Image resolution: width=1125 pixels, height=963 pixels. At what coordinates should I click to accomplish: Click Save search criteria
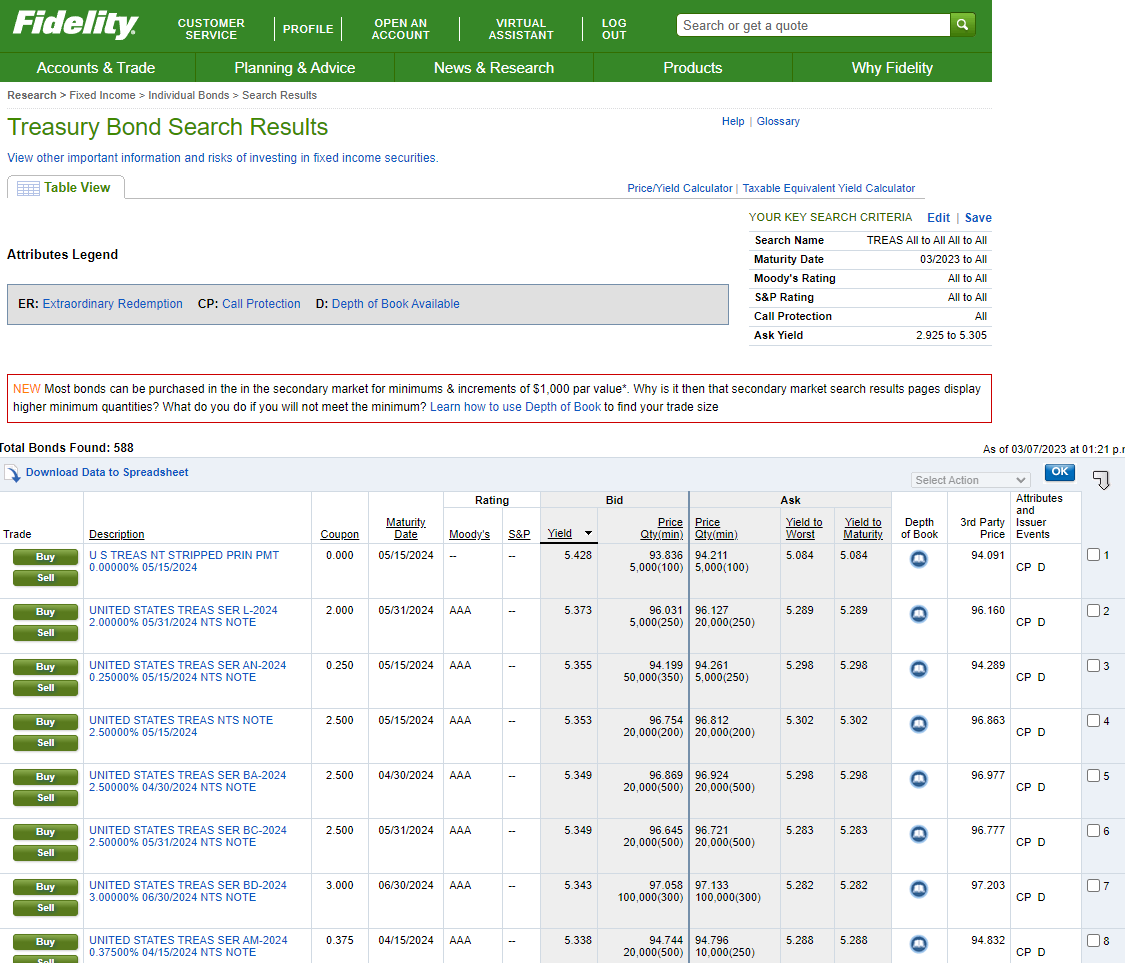(x=978, y=217)
